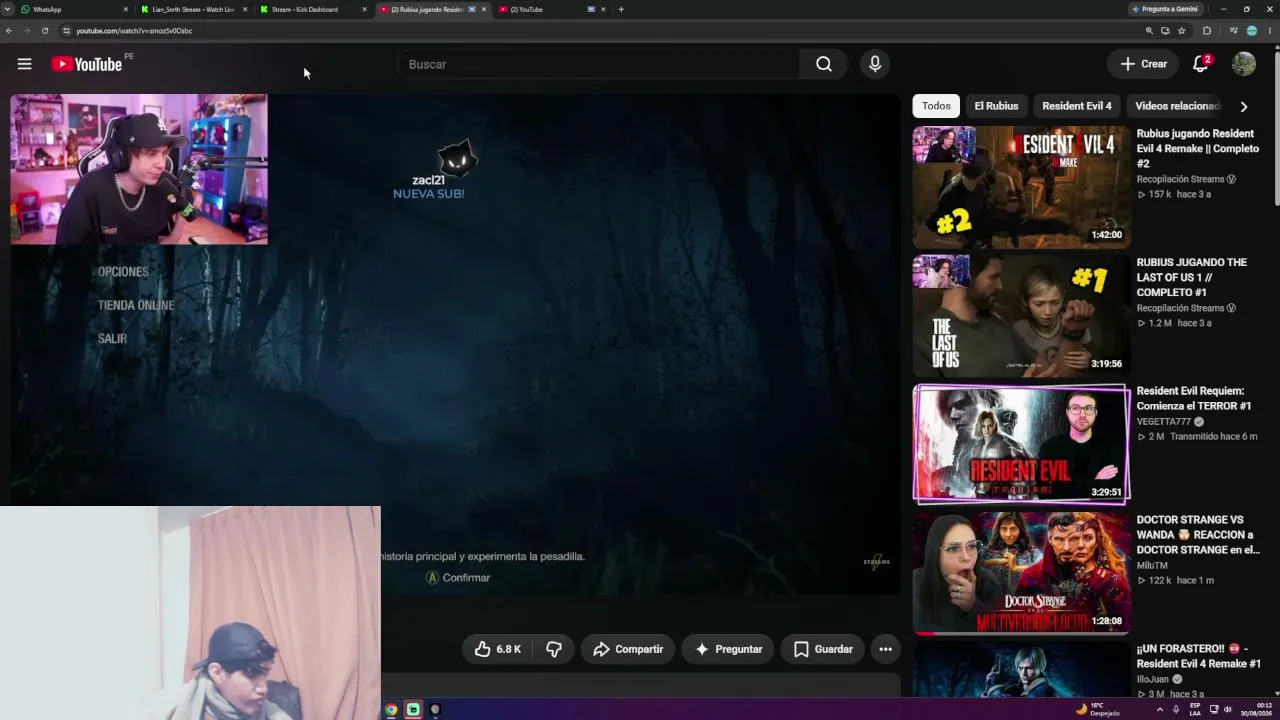
Task: Focus the Buscar search field
Action: coord(598,64)
